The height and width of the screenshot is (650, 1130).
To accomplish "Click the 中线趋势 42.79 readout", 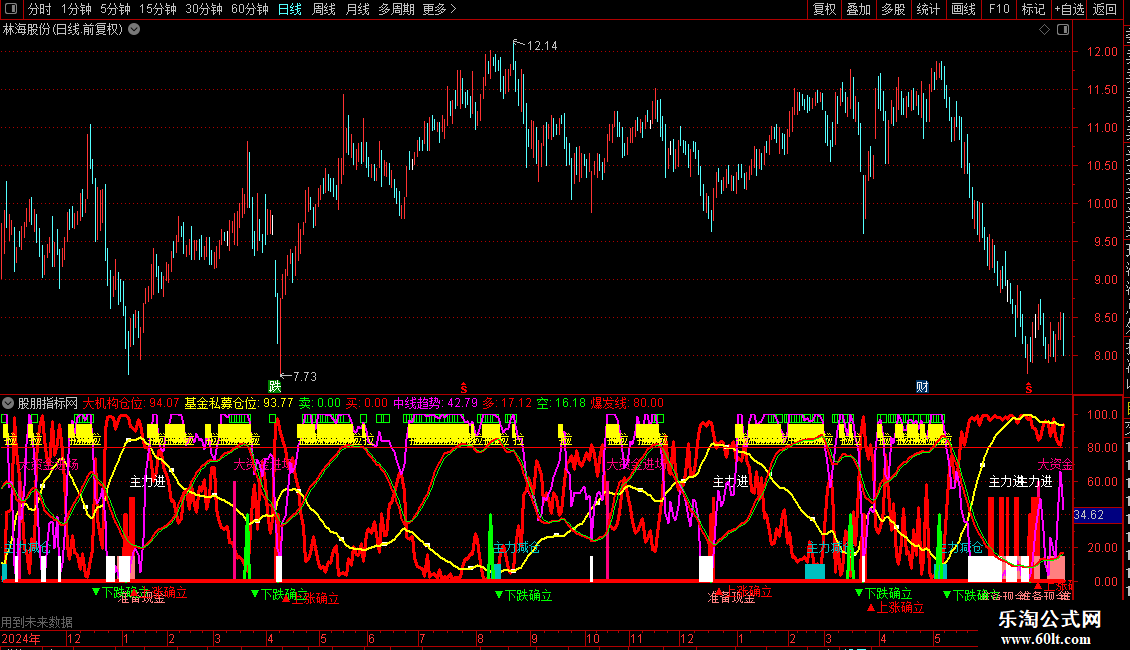I will point(435,403).
